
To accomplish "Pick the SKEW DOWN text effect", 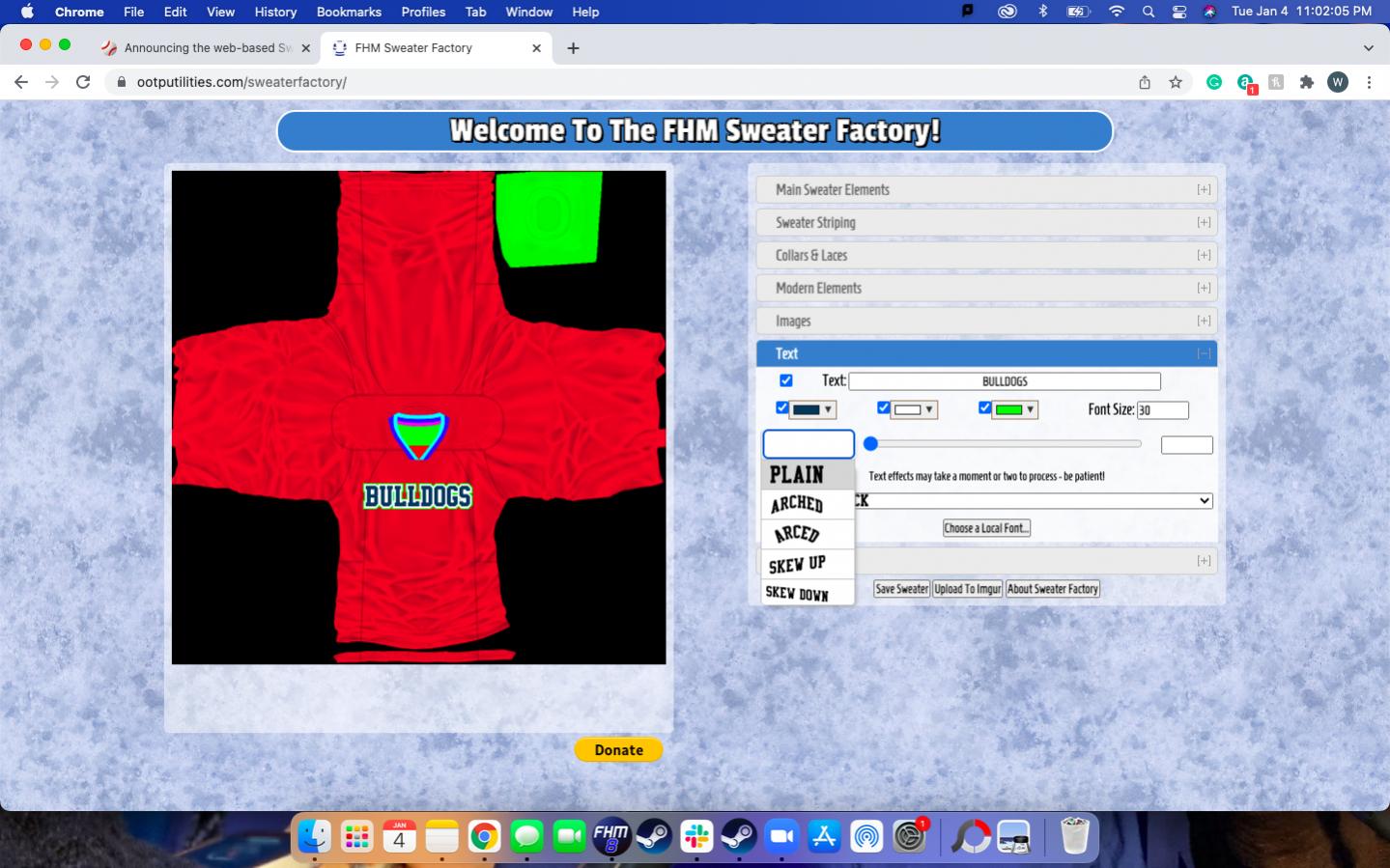I will 798,593.
